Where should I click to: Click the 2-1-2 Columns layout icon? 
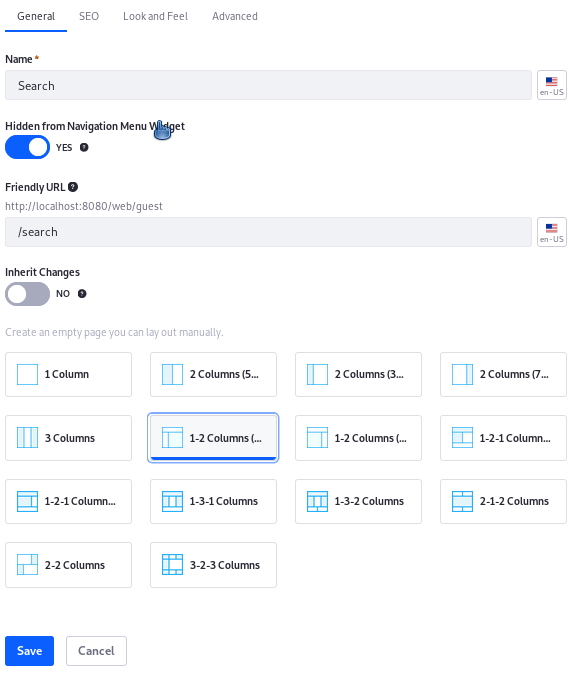pyautogui.click(x=462, y=501)
